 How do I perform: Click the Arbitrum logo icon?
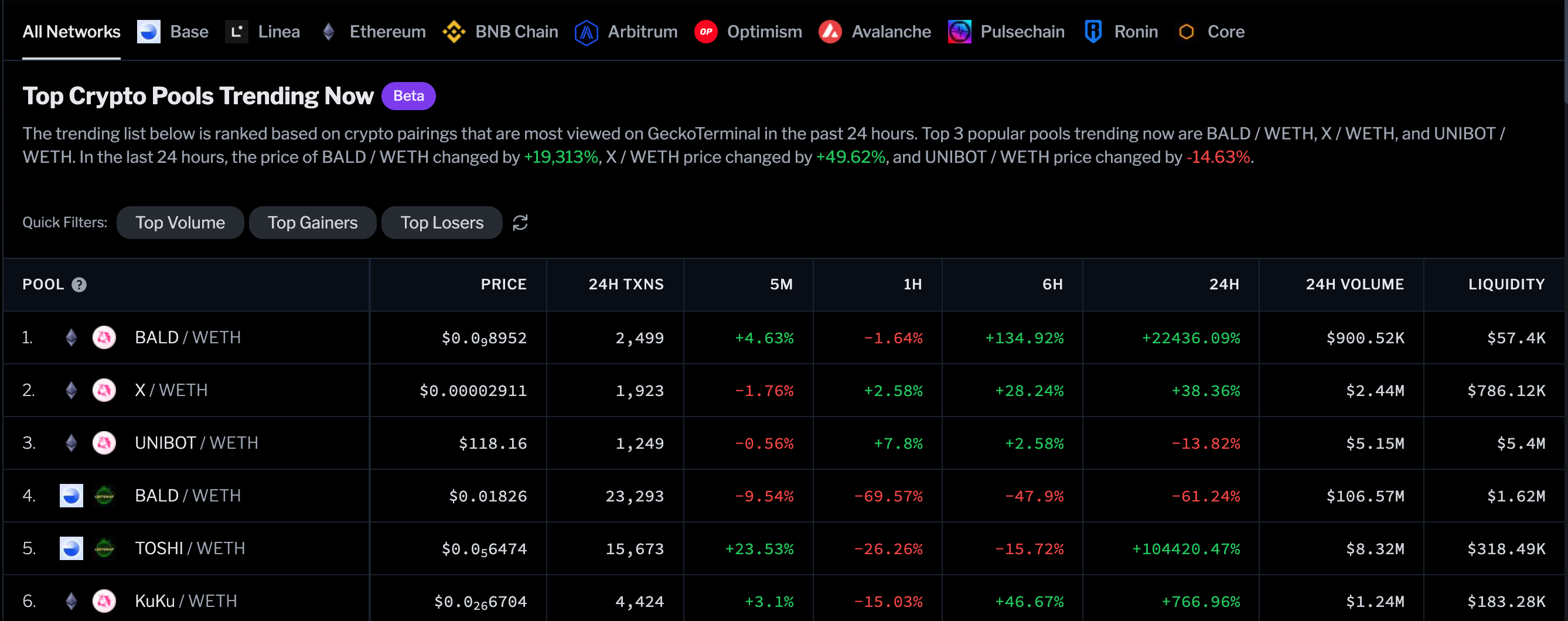tap(585, 32)
